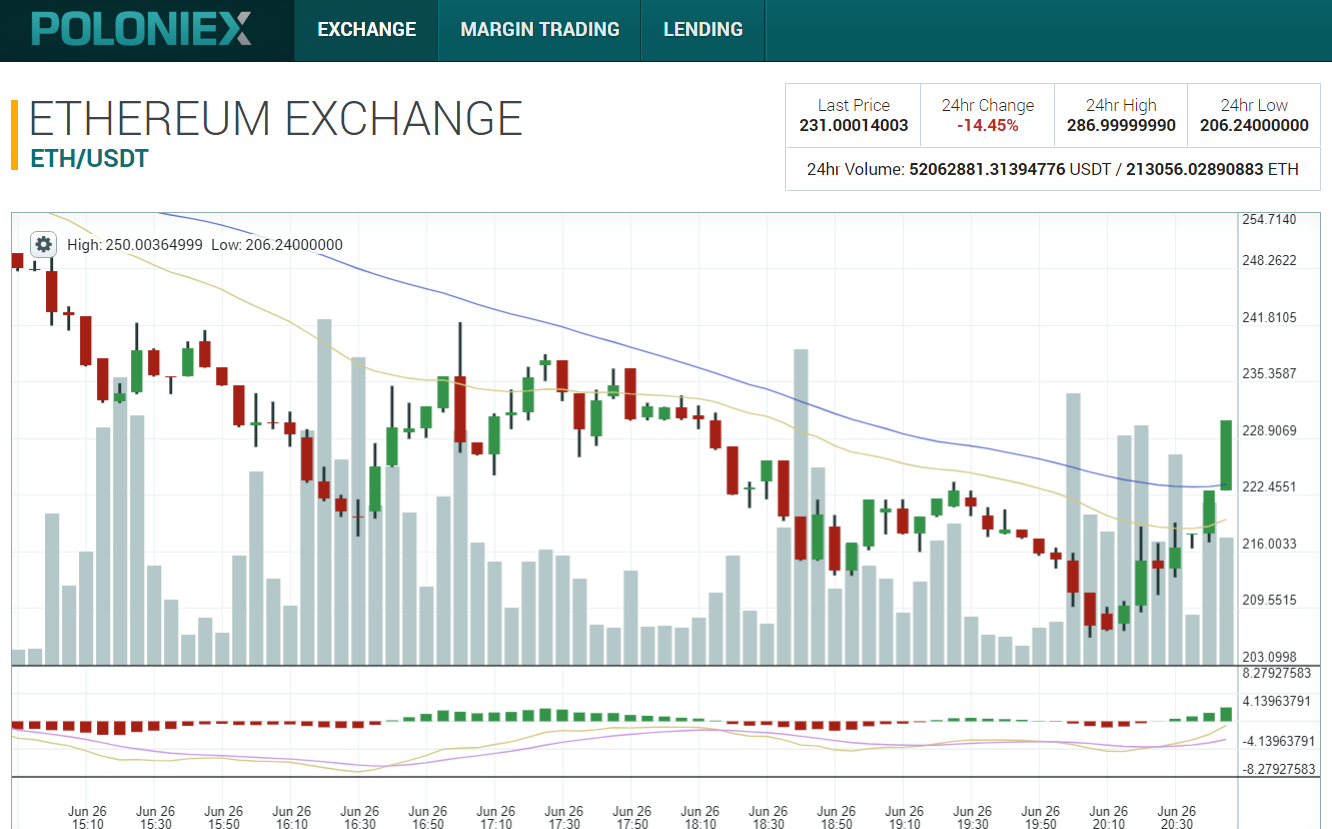The height and width of the screenshot is (829, 1332).
Task: Click time axis label Jun 26 19:10
Action: 905,818
